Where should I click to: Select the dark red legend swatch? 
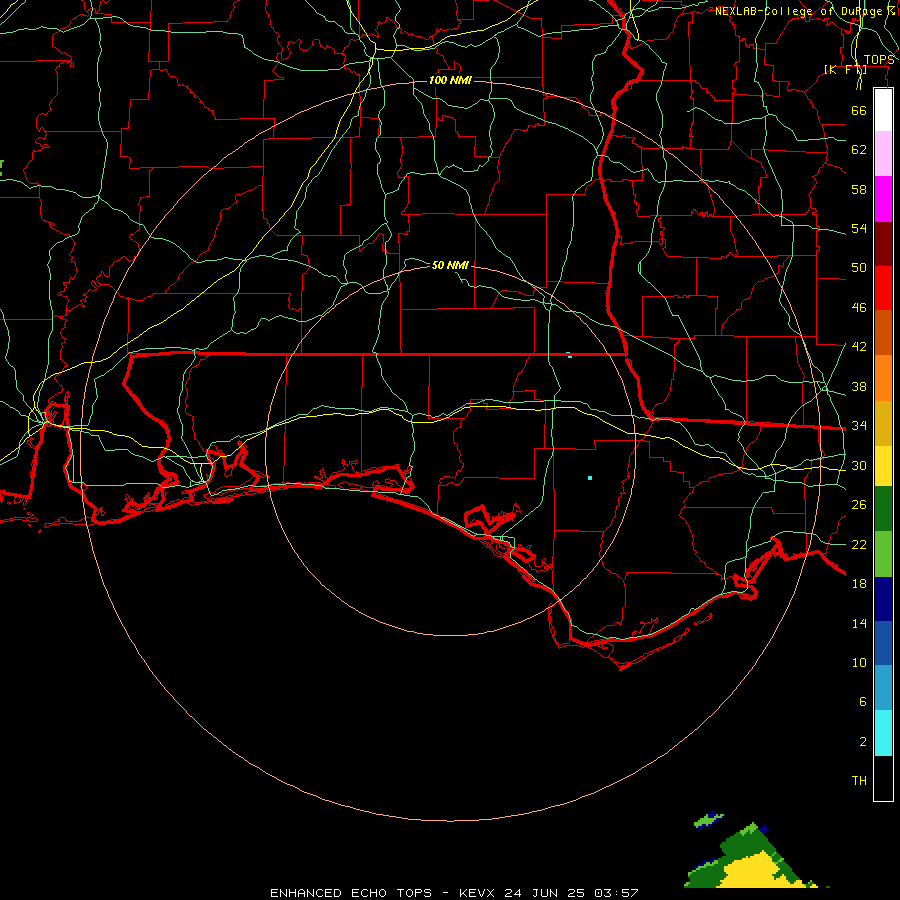click(883, 244)
